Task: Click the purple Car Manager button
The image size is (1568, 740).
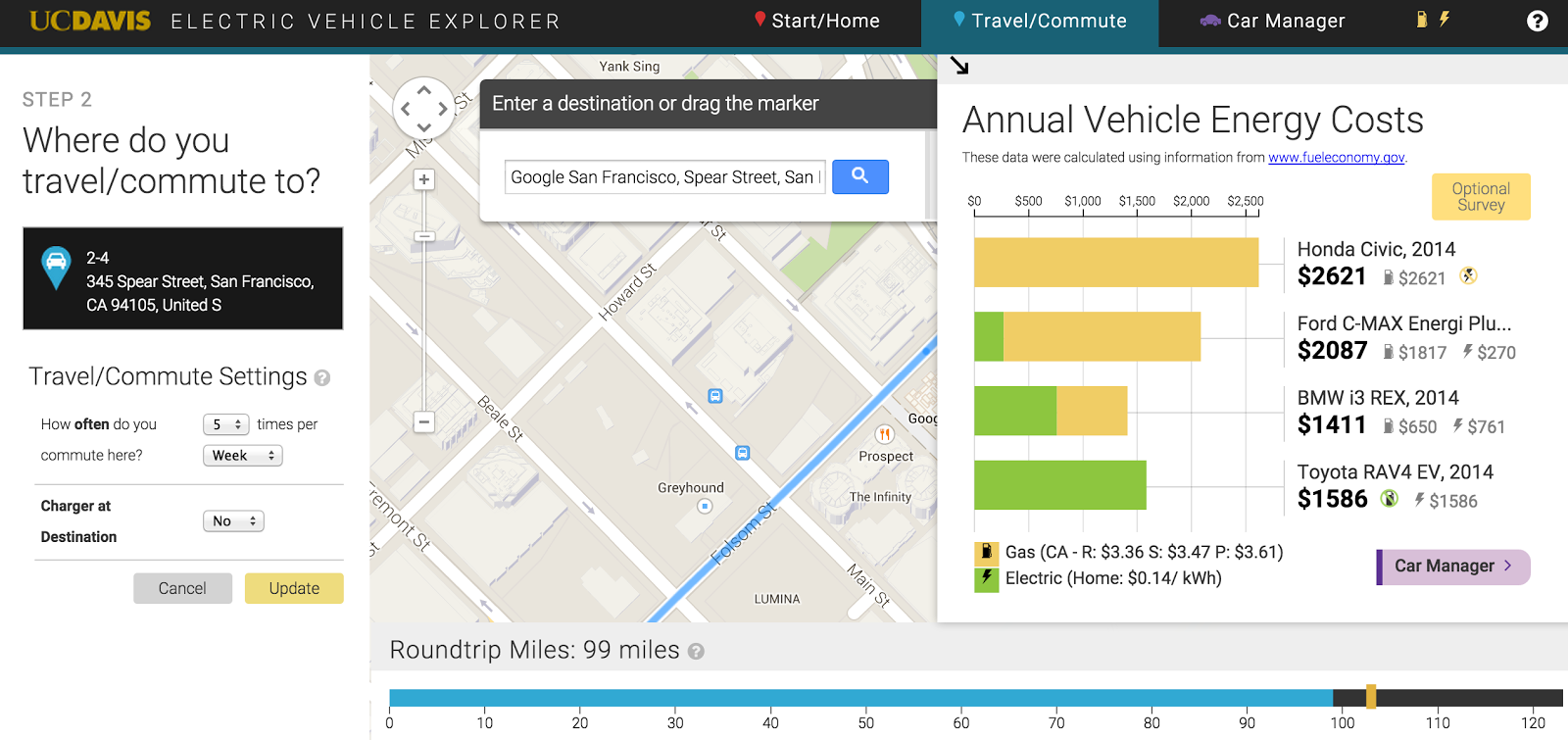Action: (1453, 567)
